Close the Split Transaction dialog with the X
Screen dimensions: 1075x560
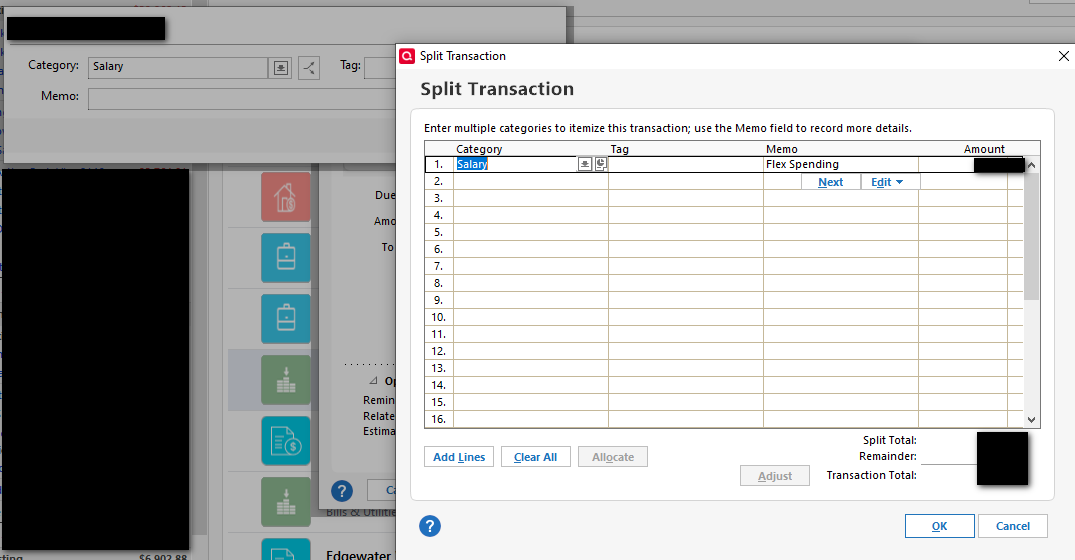pyautogui.click(x=1063, y=56)
